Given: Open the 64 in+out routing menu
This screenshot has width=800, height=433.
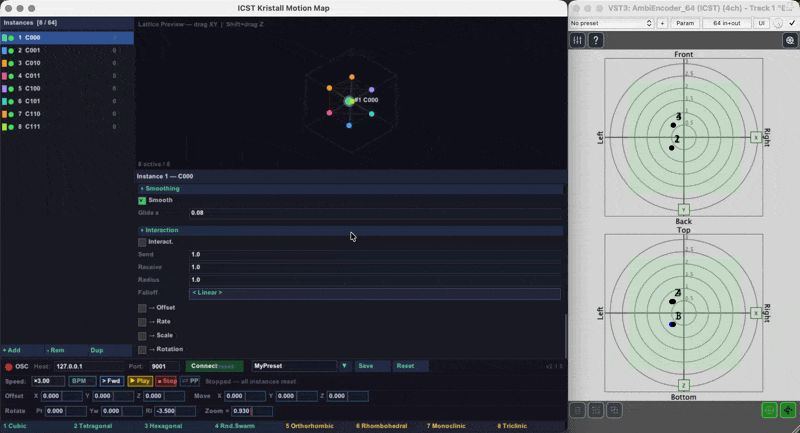Looking at the screenshot, I should [x=727, y=23].
